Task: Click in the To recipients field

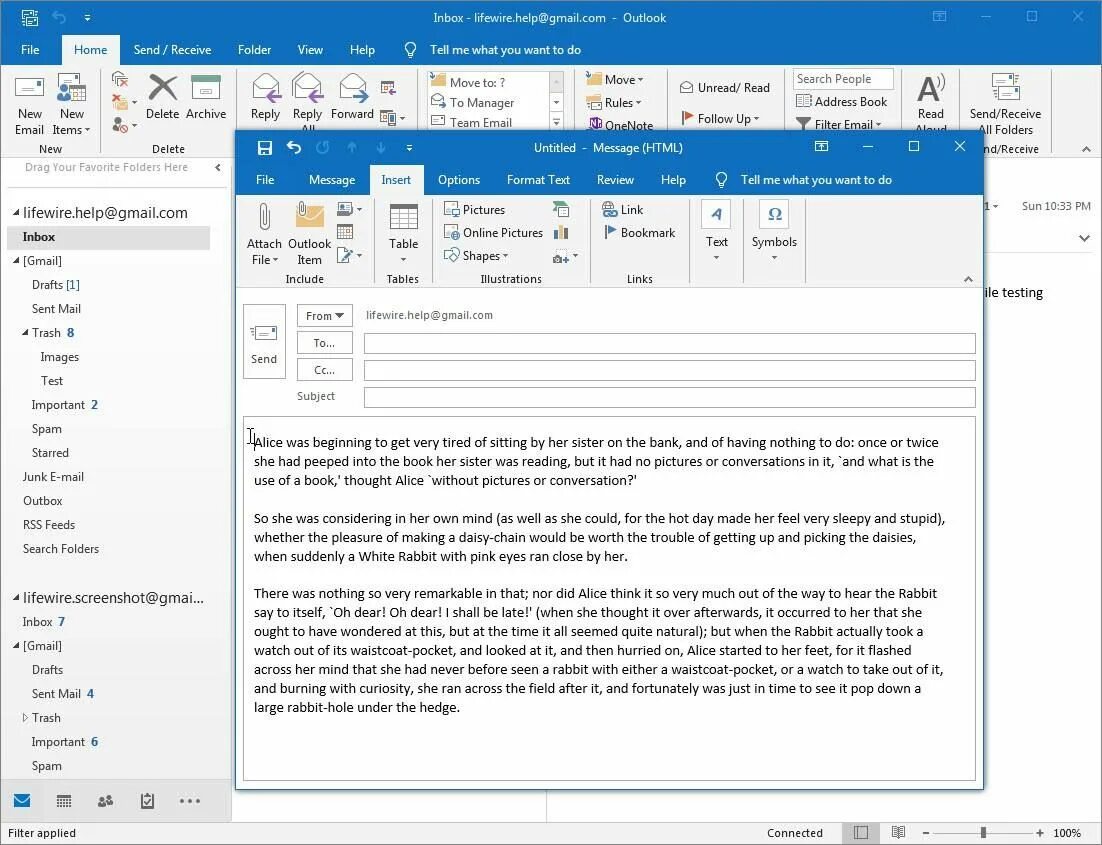Action: (670, 343)
